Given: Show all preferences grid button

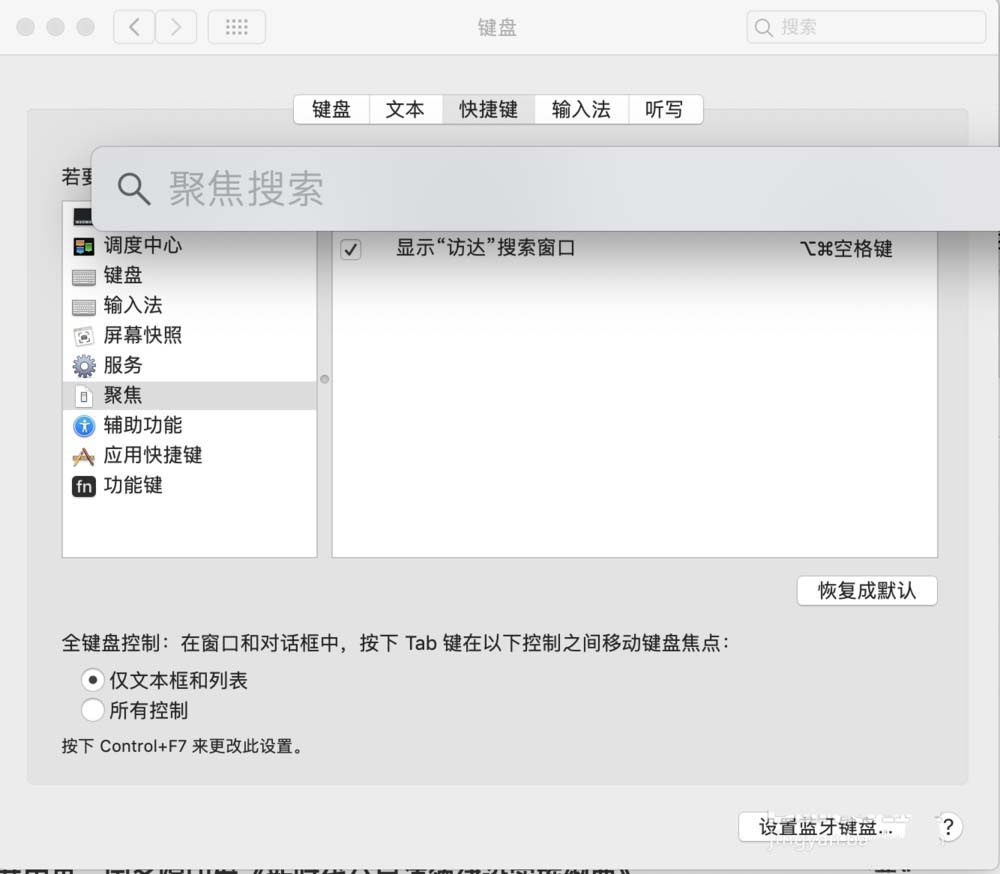Looking at the screenshot, I should (x=236, y=27).
